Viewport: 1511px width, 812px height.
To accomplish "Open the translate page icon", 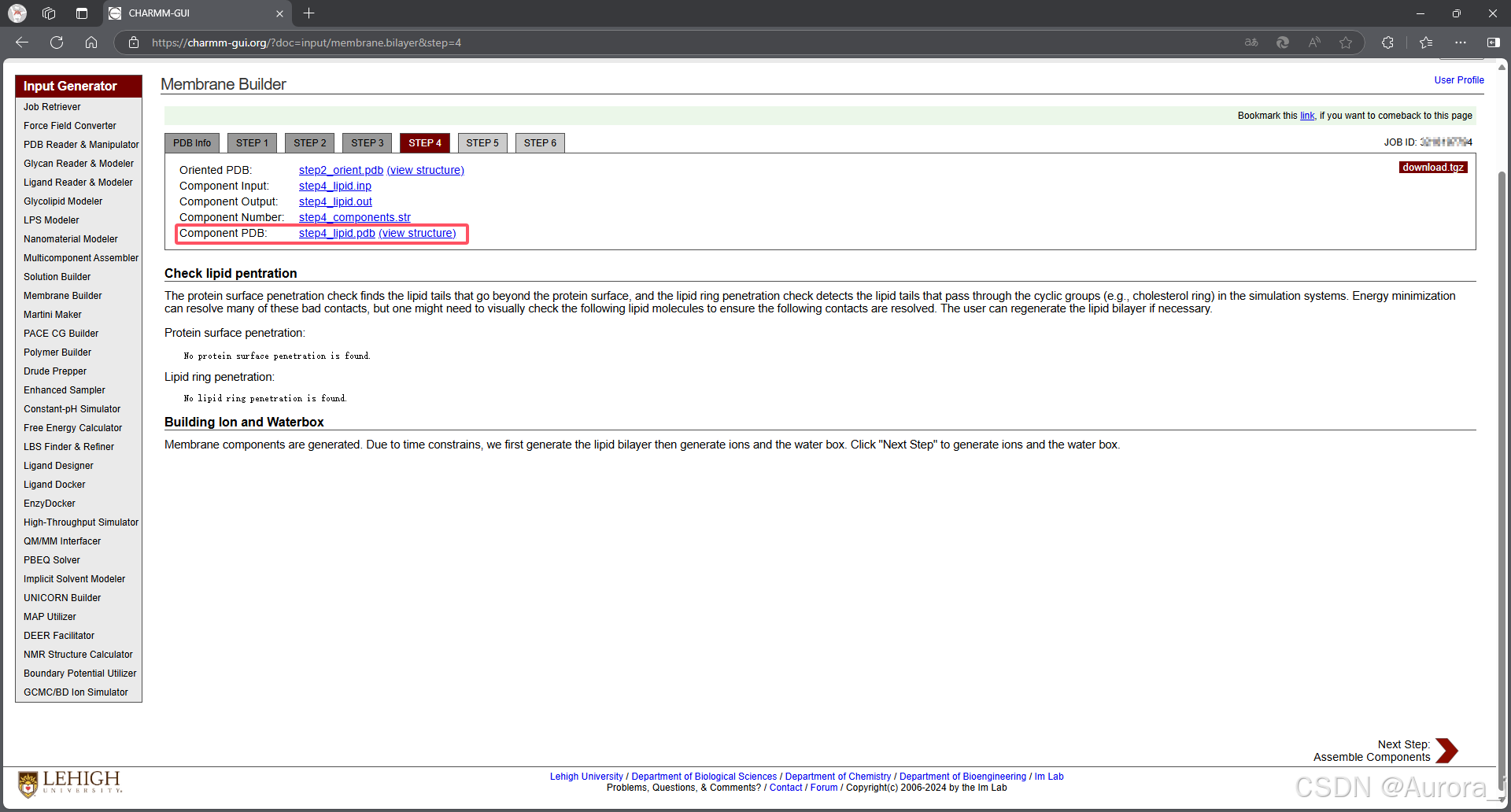I will 1251,42.
